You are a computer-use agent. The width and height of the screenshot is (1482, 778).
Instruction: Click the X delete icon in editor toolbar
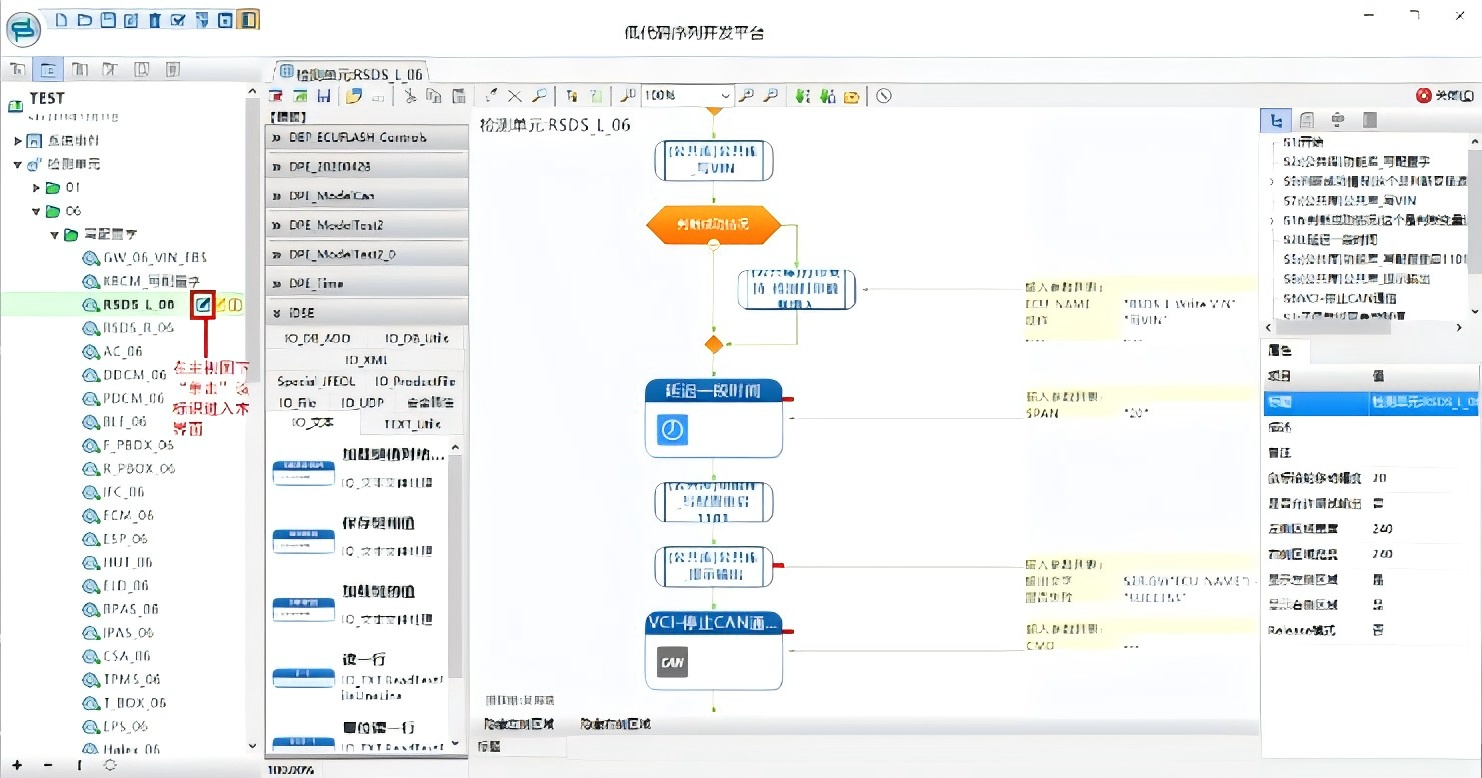514,96
